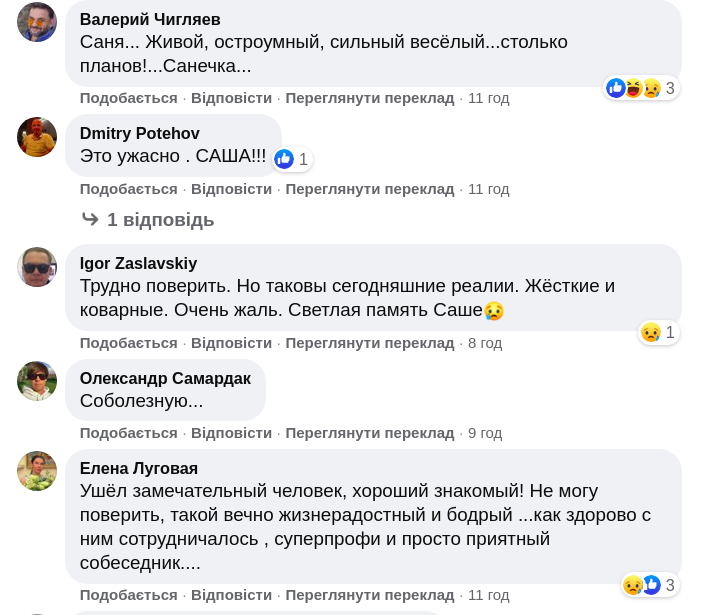The width and height of the screenshot is (727, 615).
Task: View translation of Igor Zaslavskiy's comment
Action: [369, 343]
